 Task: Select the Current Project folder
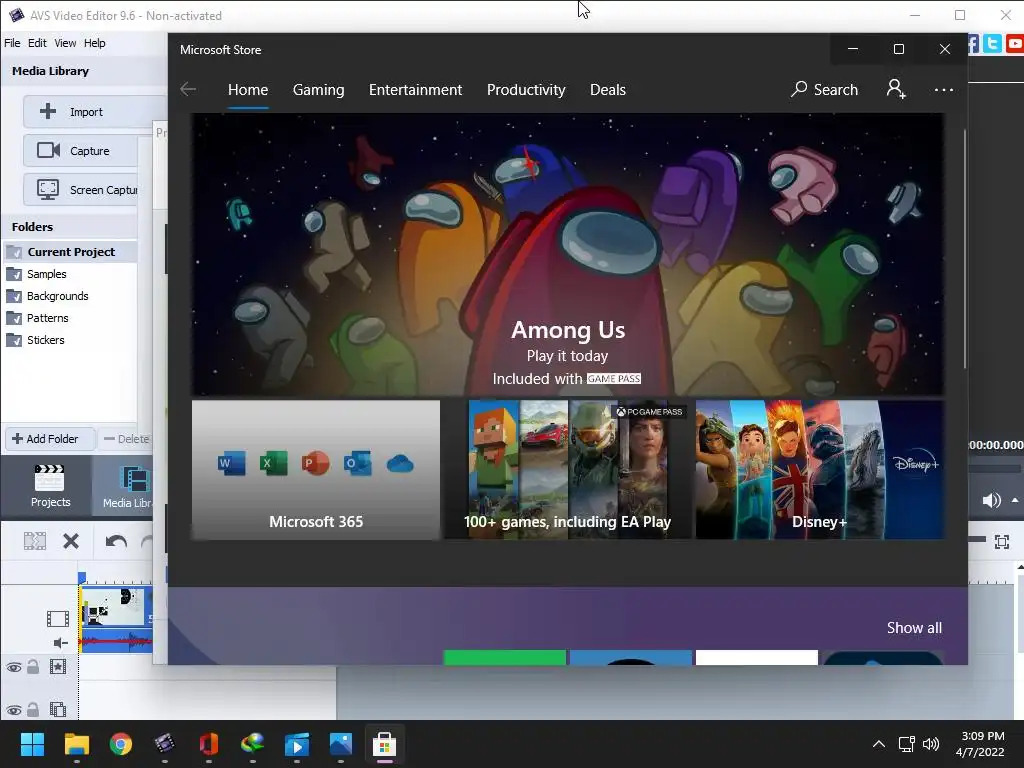[69, 252]
